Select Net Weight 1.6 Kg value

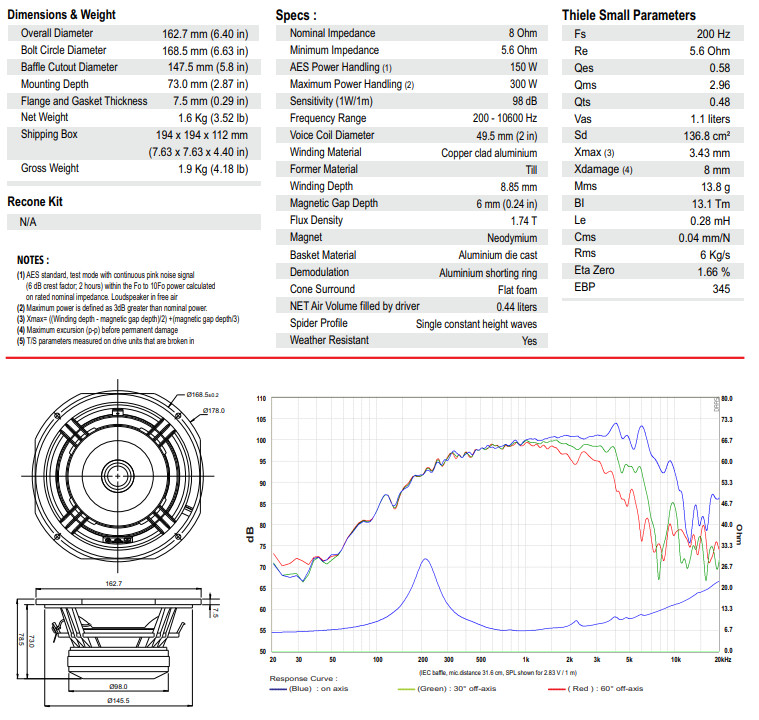point(213,118)
